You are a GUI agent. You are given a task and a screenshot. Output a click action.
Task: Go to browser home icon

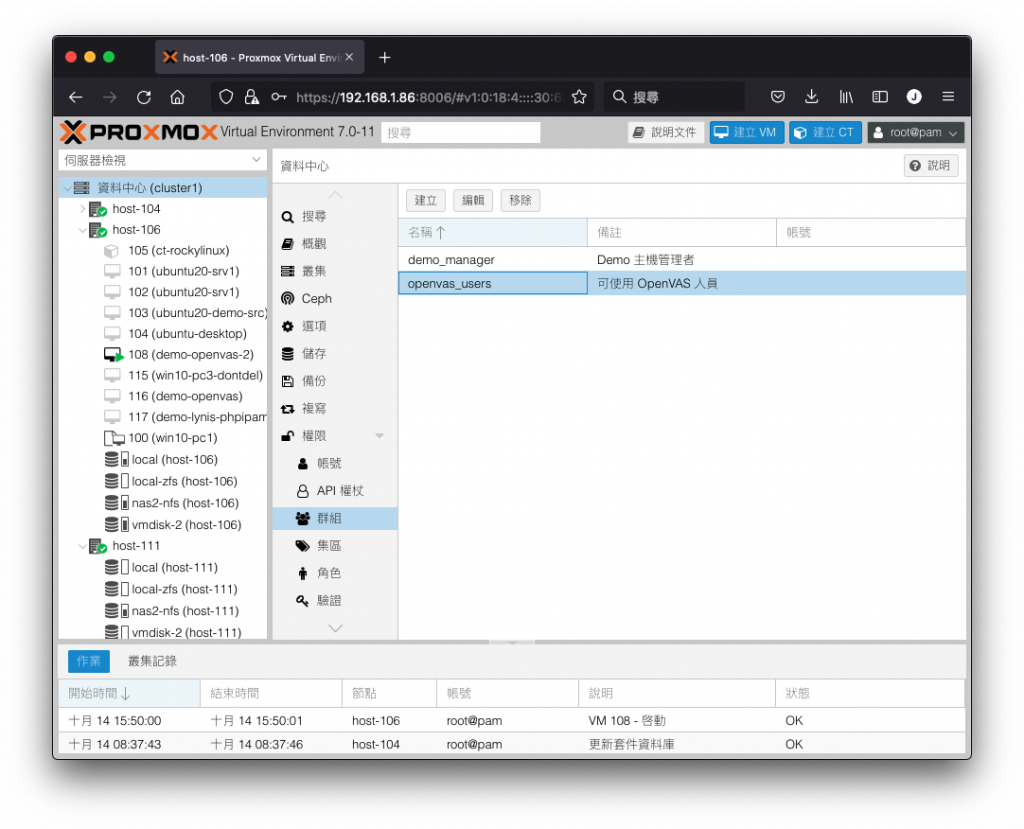pos(177,97)
